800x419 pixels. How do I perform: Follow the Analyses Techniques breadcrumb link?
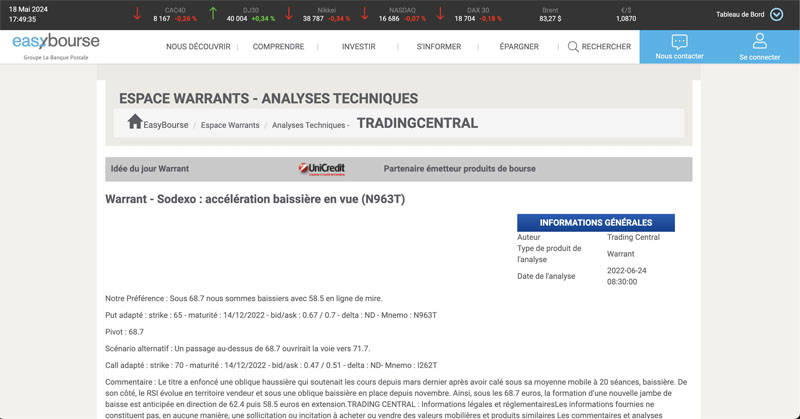click(308, 125)
